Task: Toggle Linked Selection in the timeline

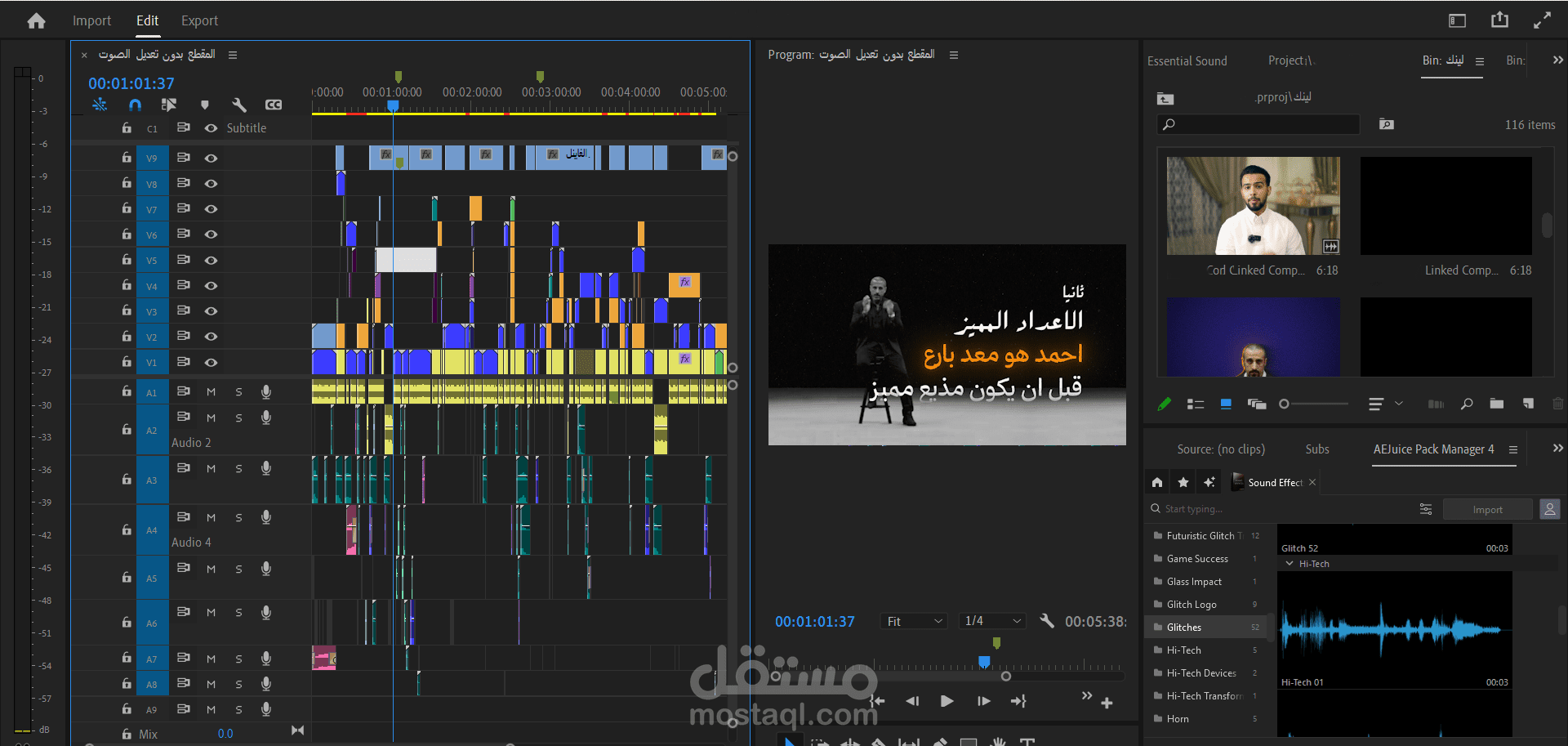Action: coord(169,105)
